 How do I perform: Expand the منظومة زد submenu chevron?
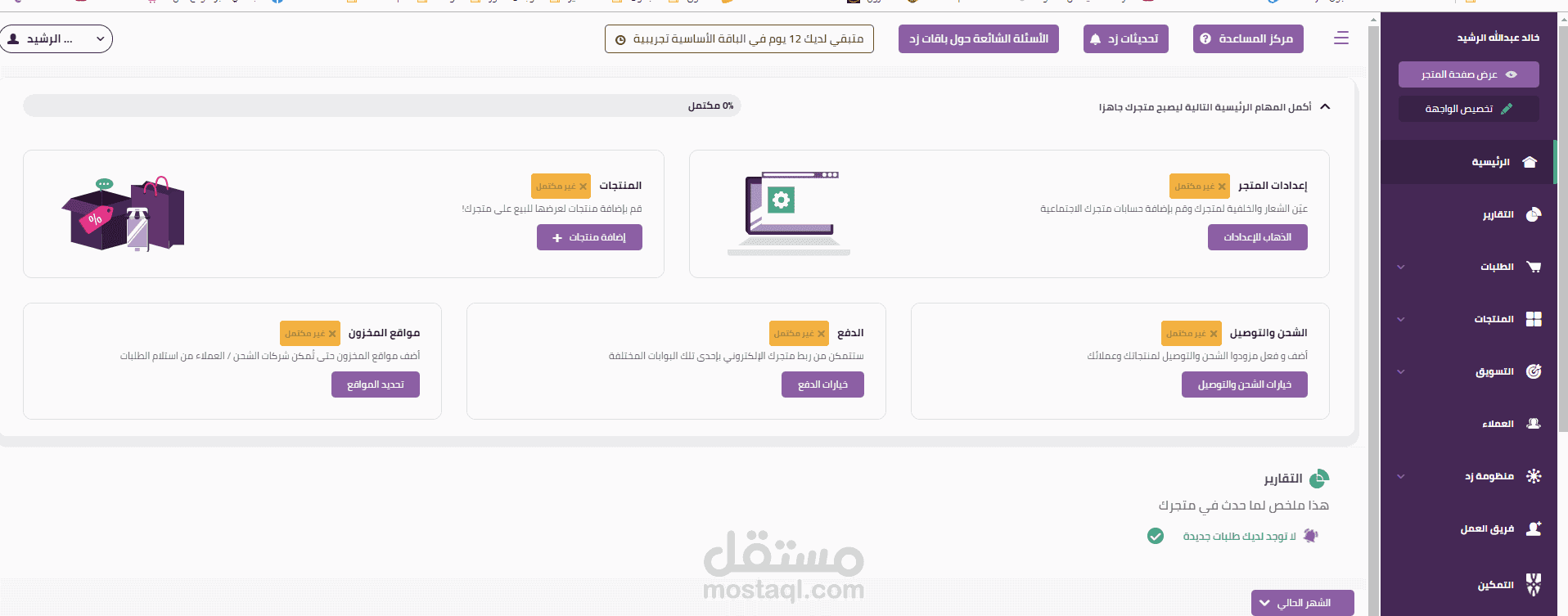pyautogui.click(x=1401, y=476)
